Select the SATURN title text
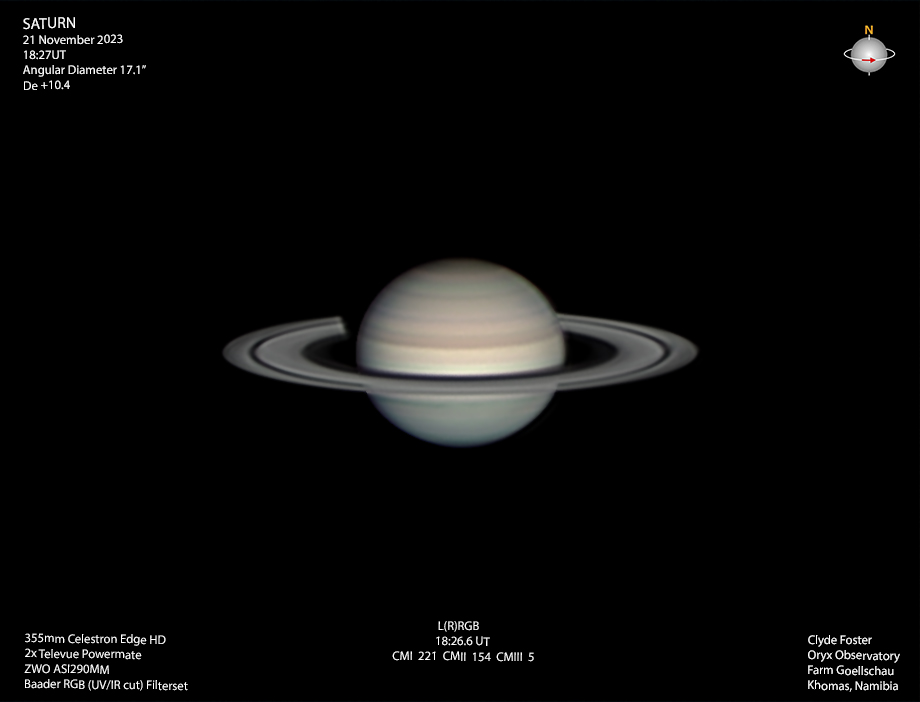 coord(49,23)
